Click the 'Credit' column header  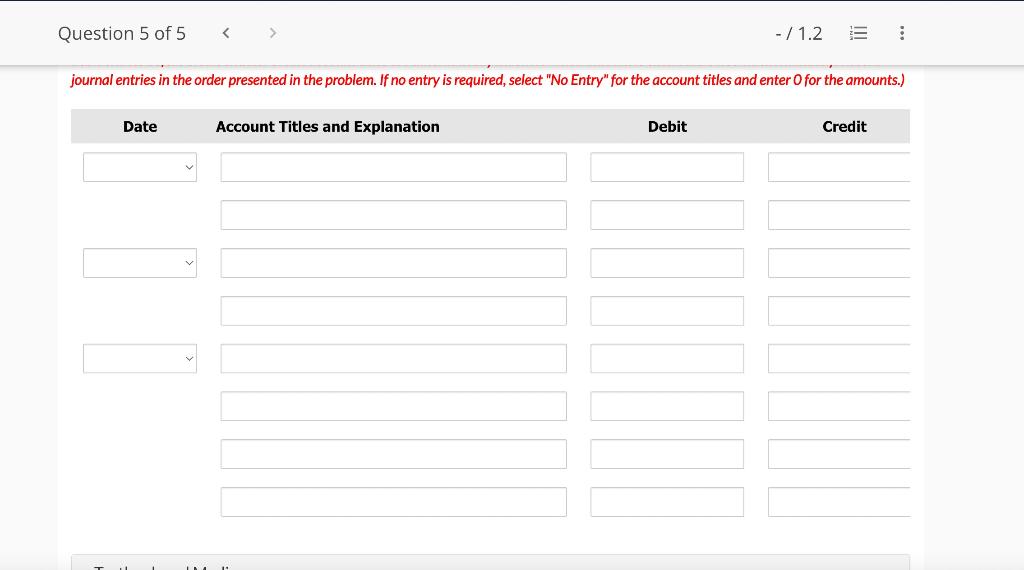844,127
